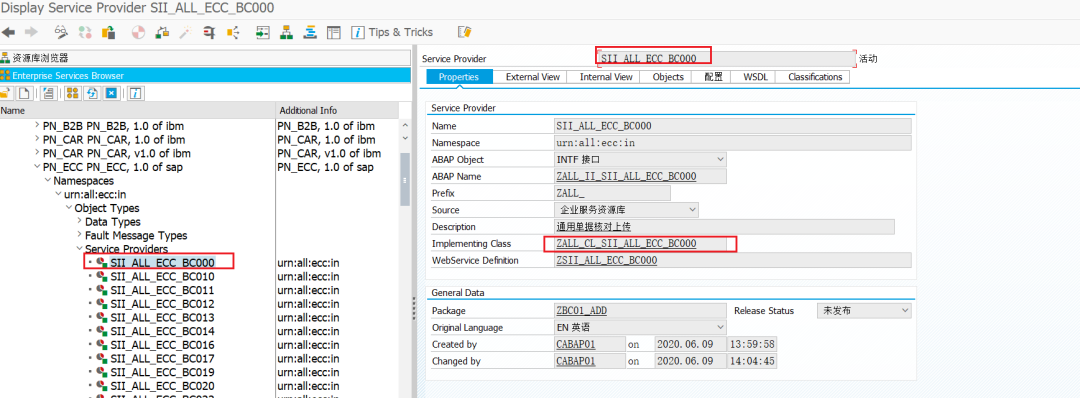Switch to the Properties tab
This screenshot has width=1080, height=398.
(x=459, y=77)
